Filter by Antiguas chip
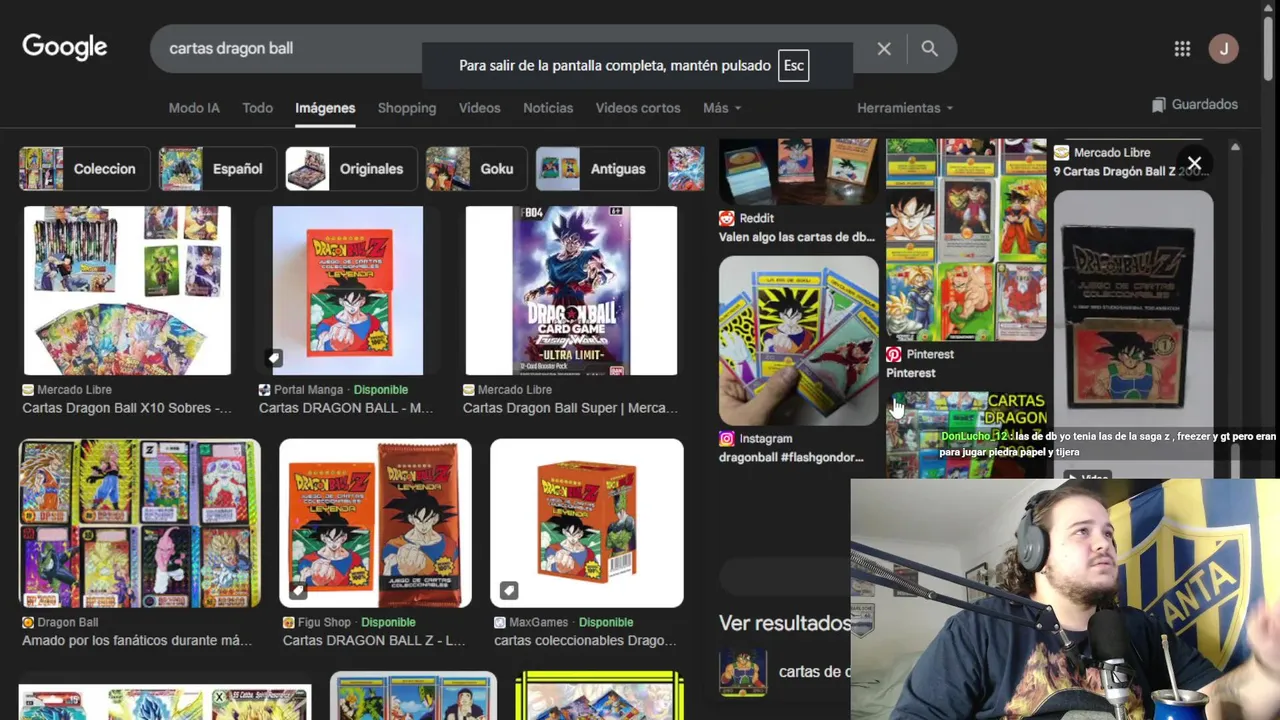This screenshot has height=720, width=1280. coord(598,169)
